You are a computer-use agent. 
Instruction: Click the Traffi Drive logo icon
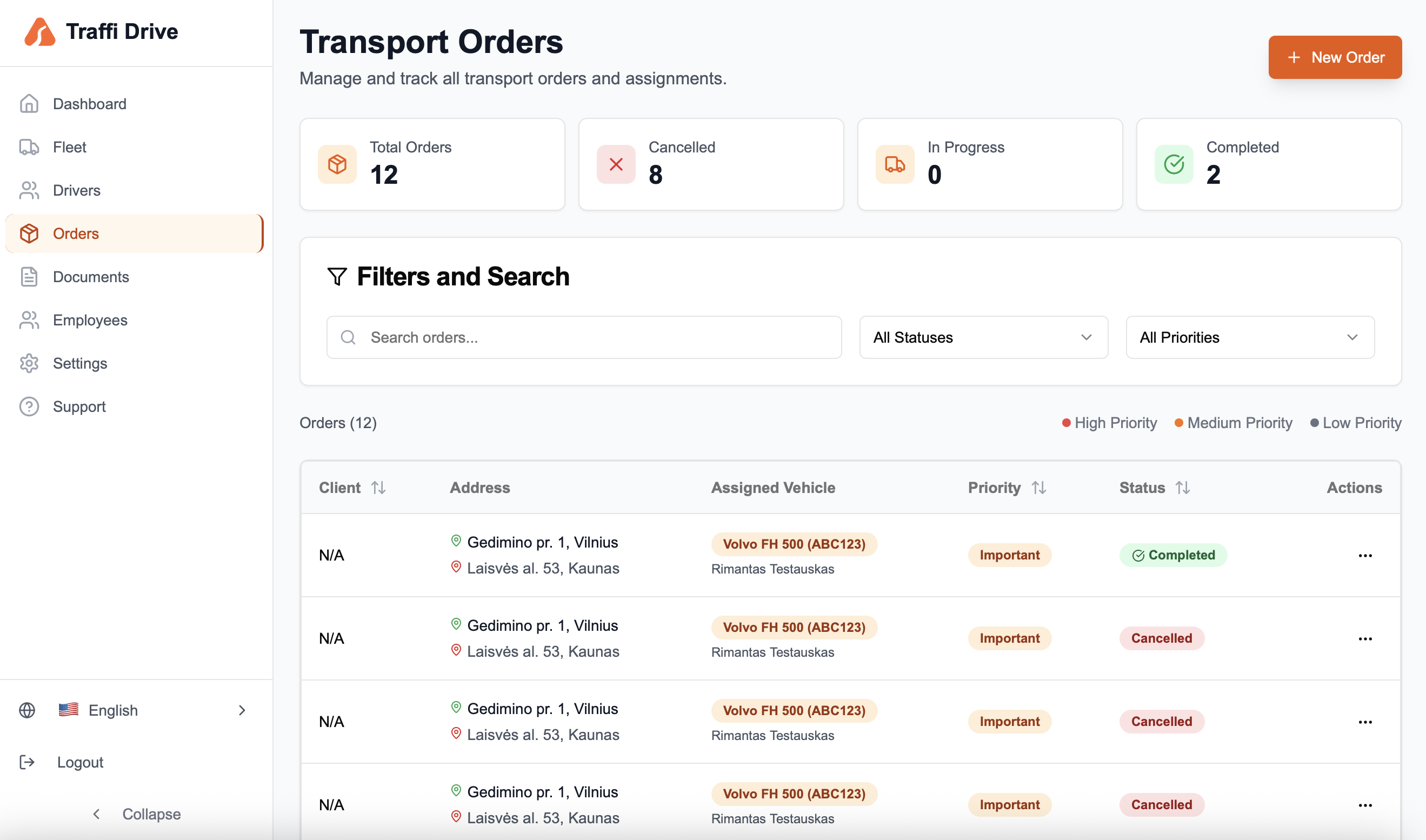point(39,32)
